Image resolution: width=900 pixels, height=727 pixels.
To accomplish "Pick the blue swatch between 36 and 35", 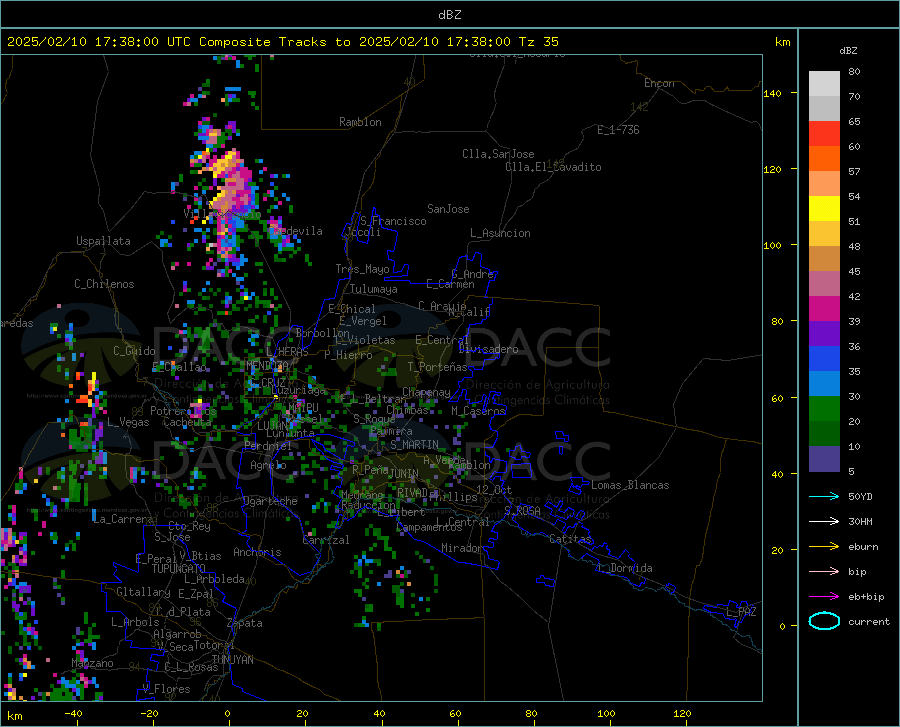I will (824, 359).
